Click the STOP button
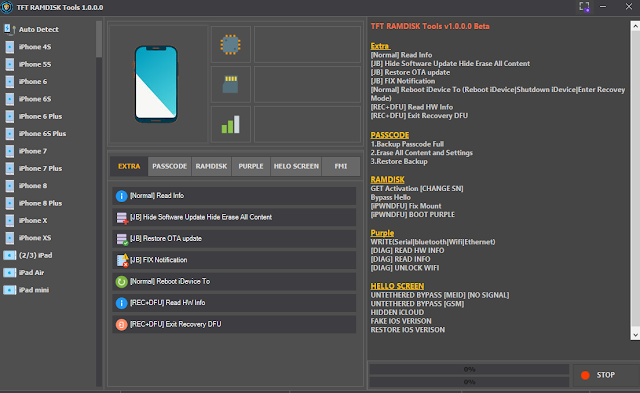This screenshot has width=640, height=393. coord(606,375)
